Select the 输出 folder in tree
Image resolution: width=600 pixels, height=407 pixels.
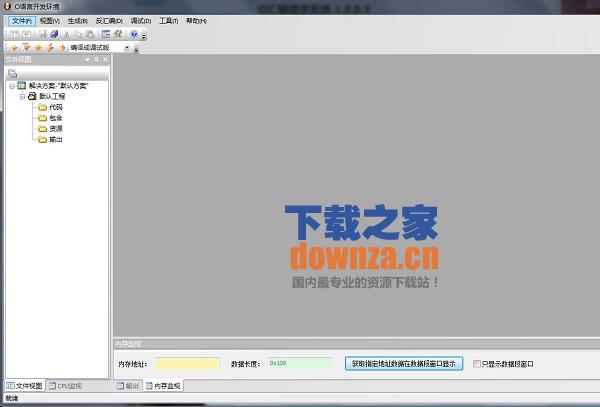tap(56, 139)
